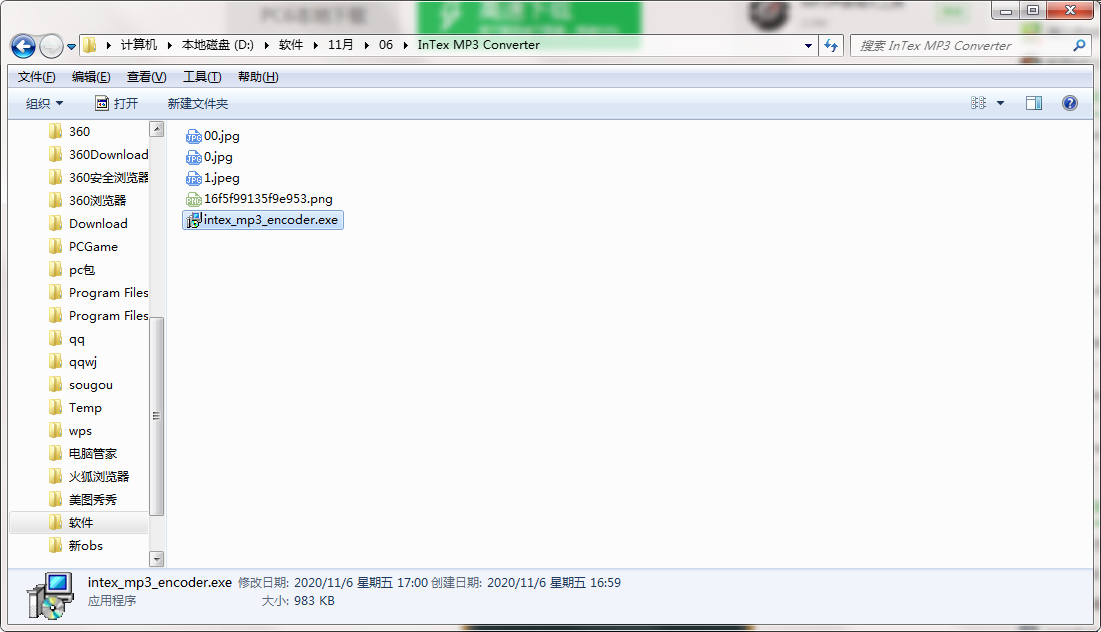The image size is (1101, 632).
Task: Click the change view icon
Action: coord(978,103)
